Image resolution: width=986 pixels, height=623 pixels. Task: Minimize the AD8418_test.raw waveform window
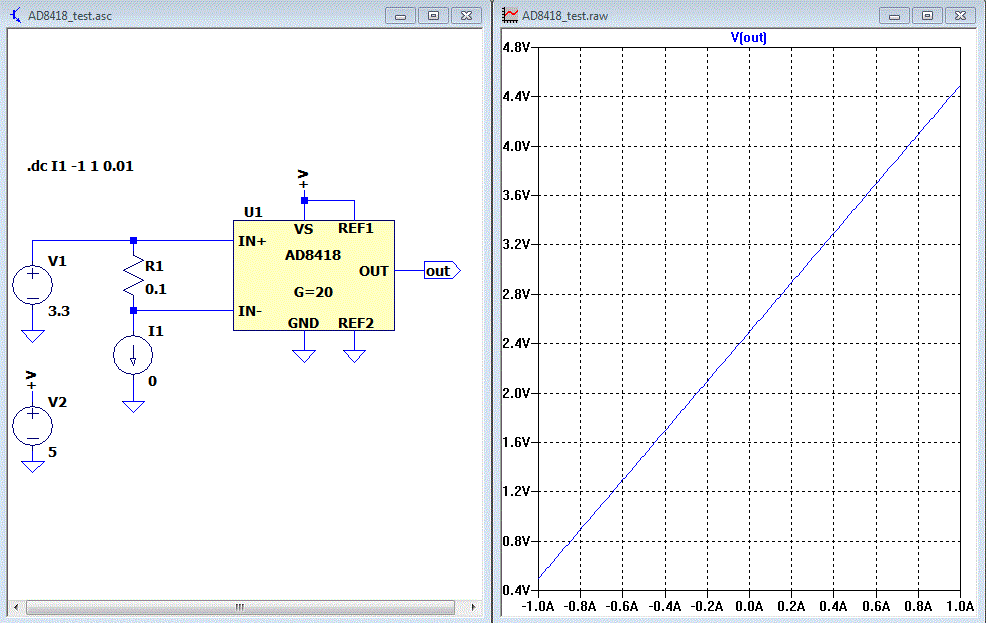coord(894,16)
